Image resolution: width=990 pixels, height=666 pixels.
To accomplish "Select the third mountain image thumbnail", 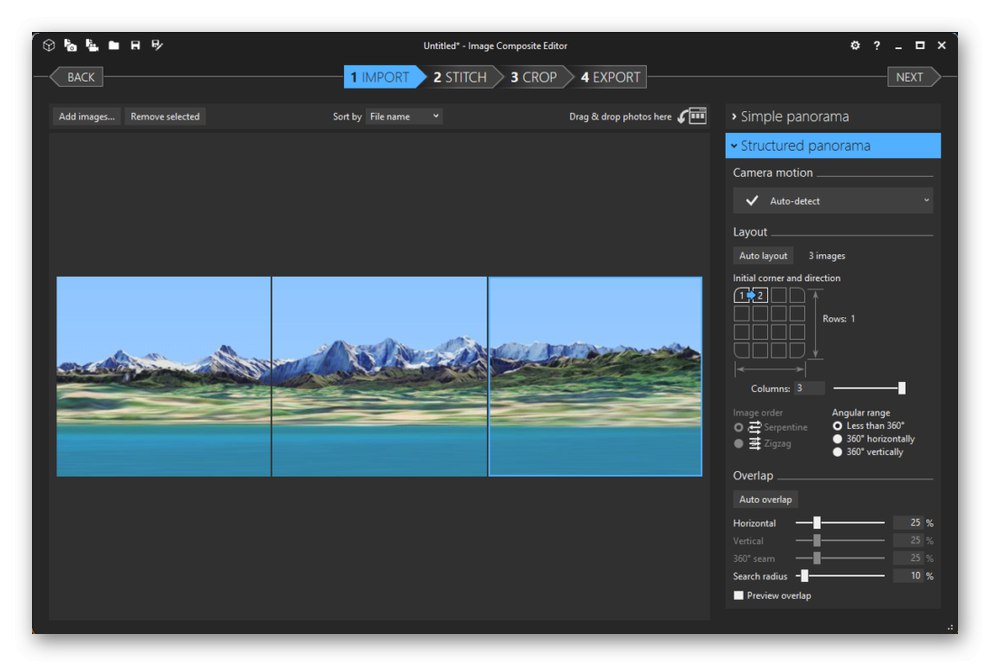I will click(595, 376).
